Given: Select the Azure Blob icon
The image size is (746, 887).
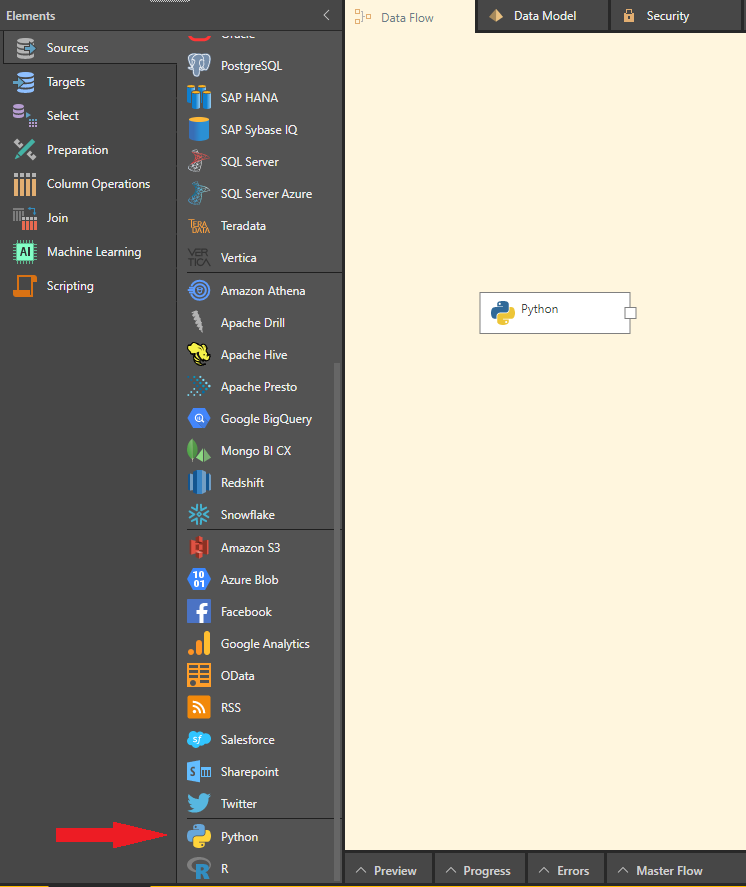Looking at the screenshot, I should tap(199, 580).
